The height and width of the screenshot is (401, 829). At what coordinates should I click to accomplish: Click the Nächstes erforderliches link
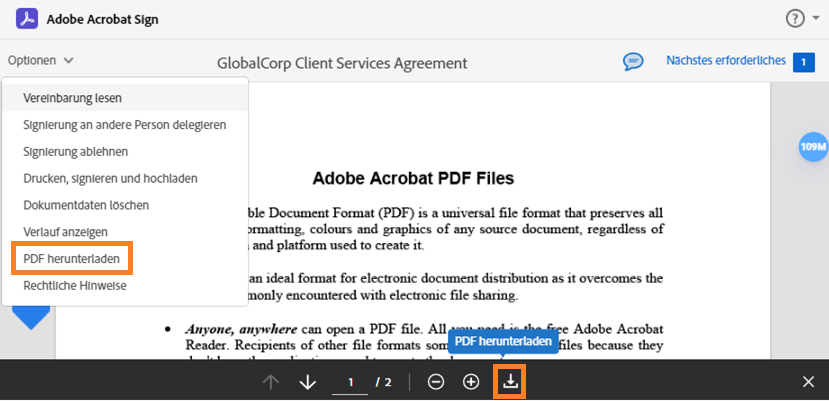tap(726, 61)
